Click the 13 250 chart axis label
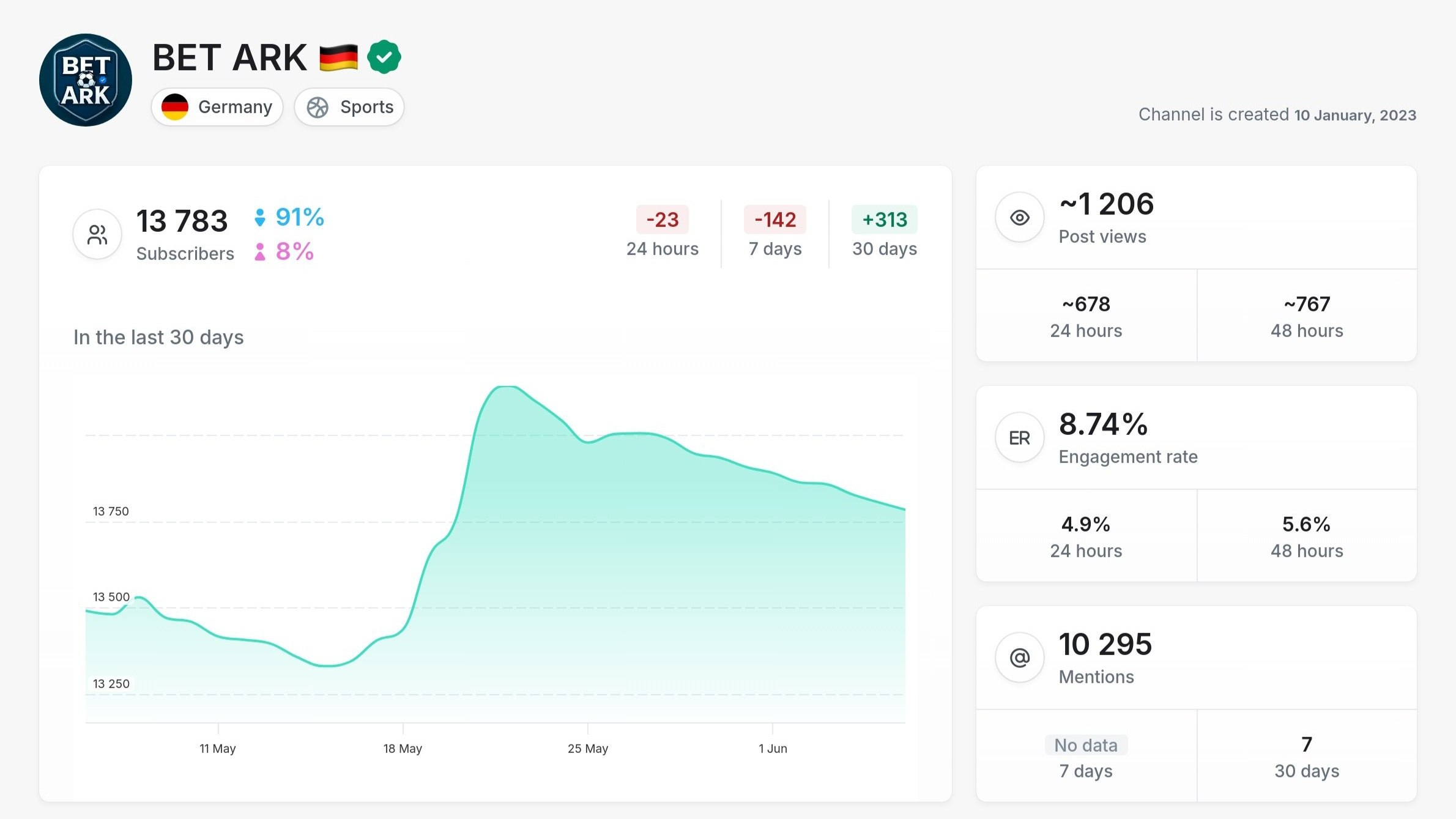The width and height of the screenshot is (1456, 819). click(111, 684)
